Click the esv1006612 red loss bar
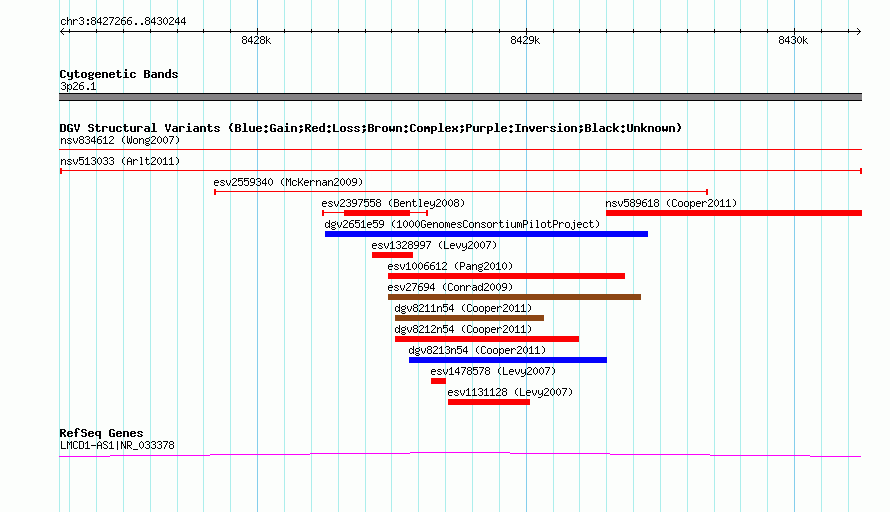This screenshot has height=512, width=890. [x=506, y=276]
